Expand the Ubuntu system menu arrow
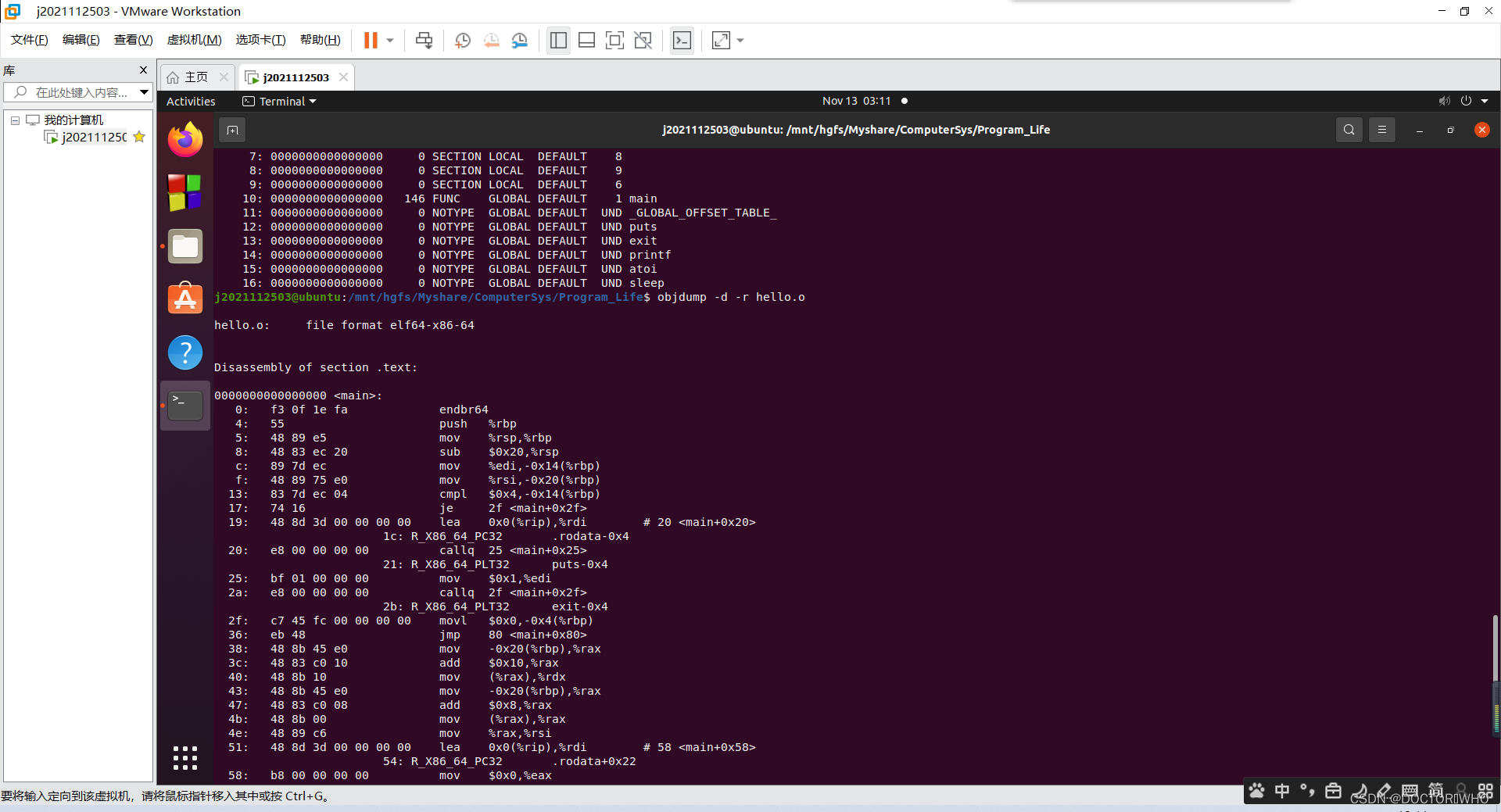 [1485, 101]
